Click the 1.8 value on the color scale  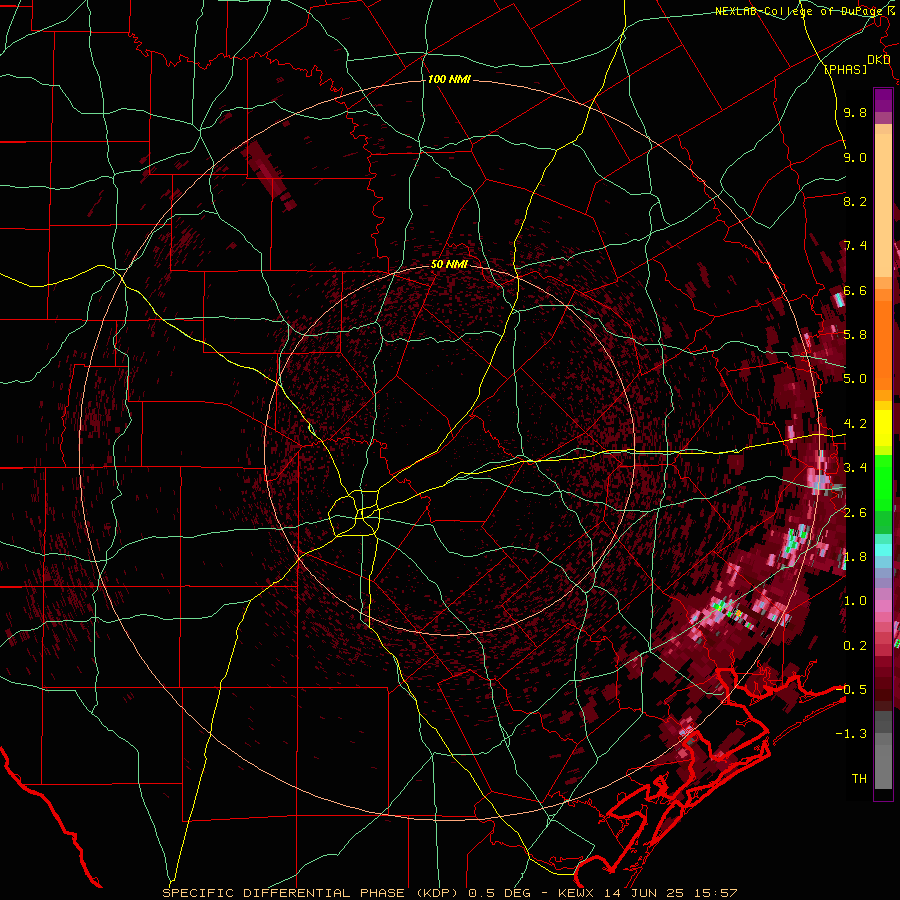[855, 557]
